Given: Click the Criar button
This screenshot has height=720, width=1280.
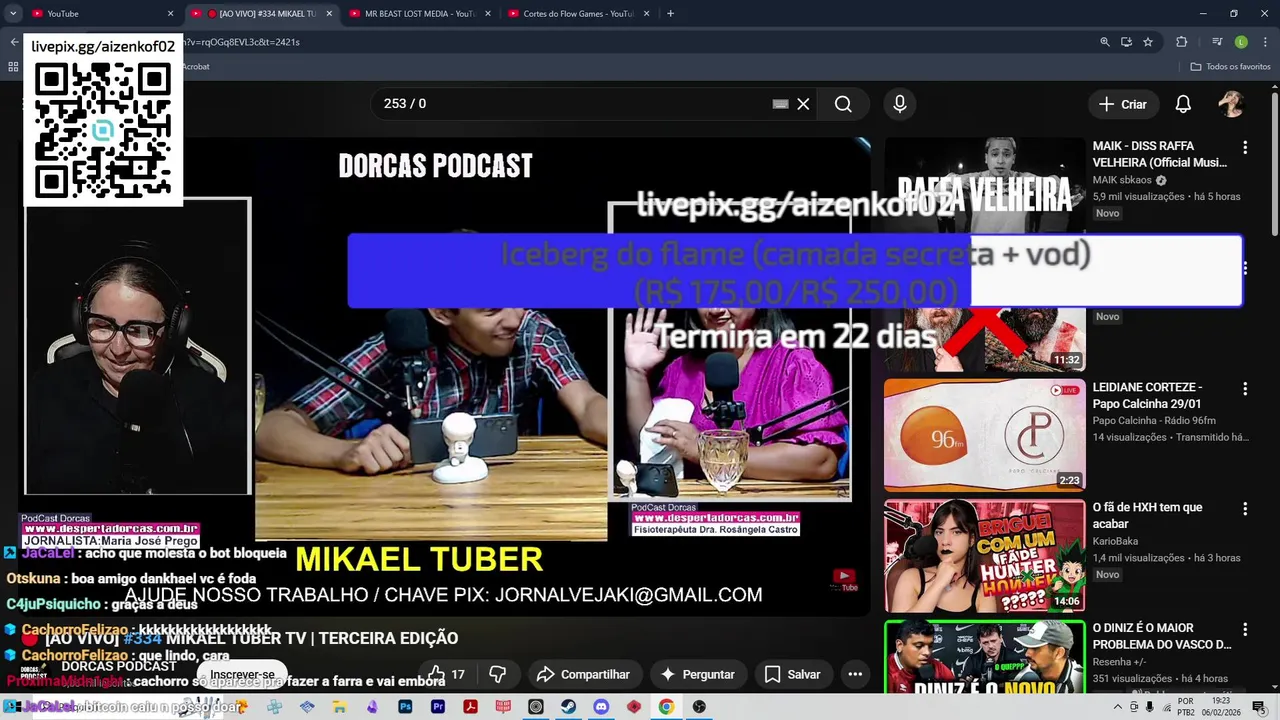Looking at the screenshot, I should [x=1122, y=104].
